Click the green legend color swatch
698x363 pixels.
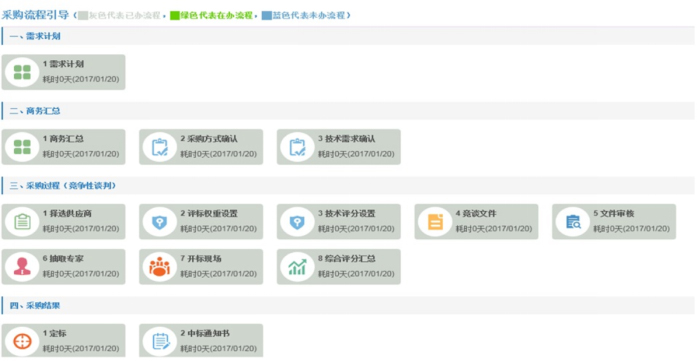[x=174, y=16]
